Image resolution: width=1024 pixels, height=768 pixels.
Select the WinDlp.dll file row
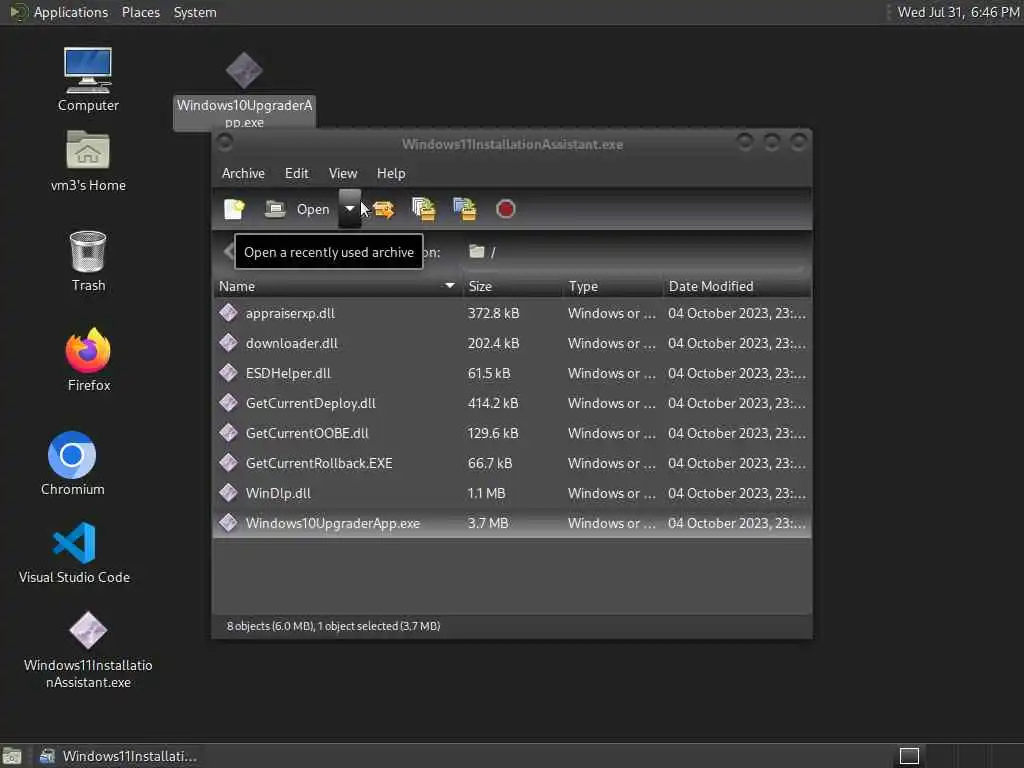(512, 494)
